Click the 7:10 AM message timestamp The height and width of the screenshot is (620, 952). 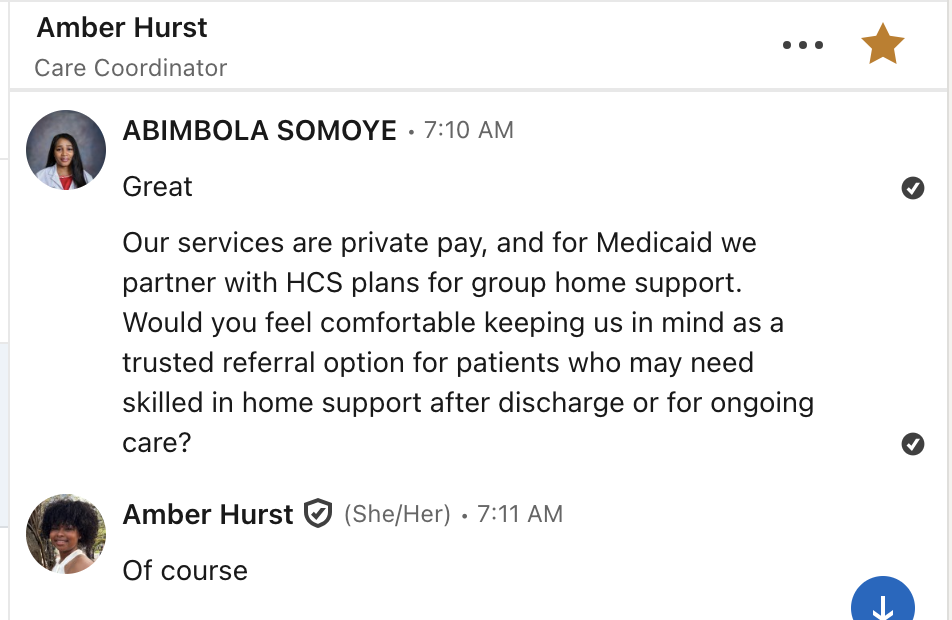coord(468,131)
